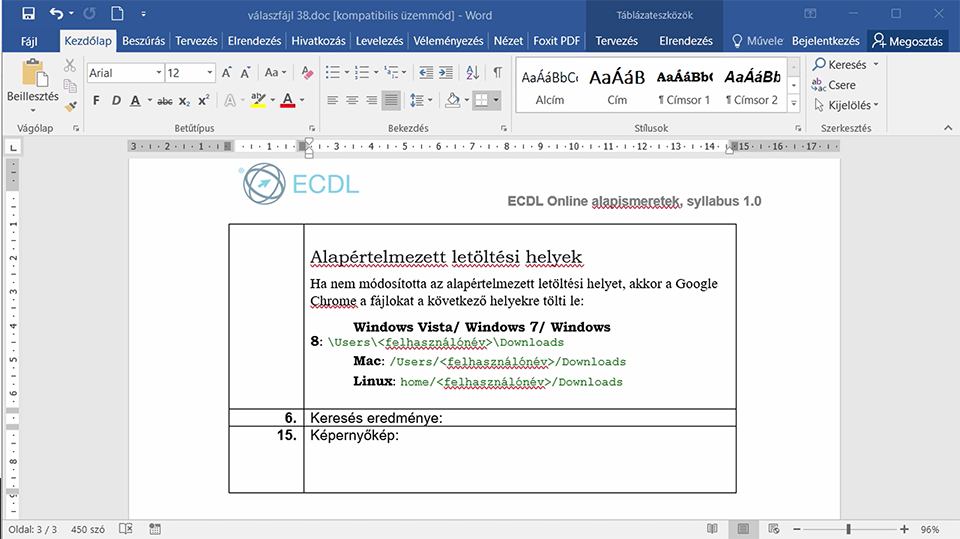Click the zoom in plus button

(x=904, y=529)
